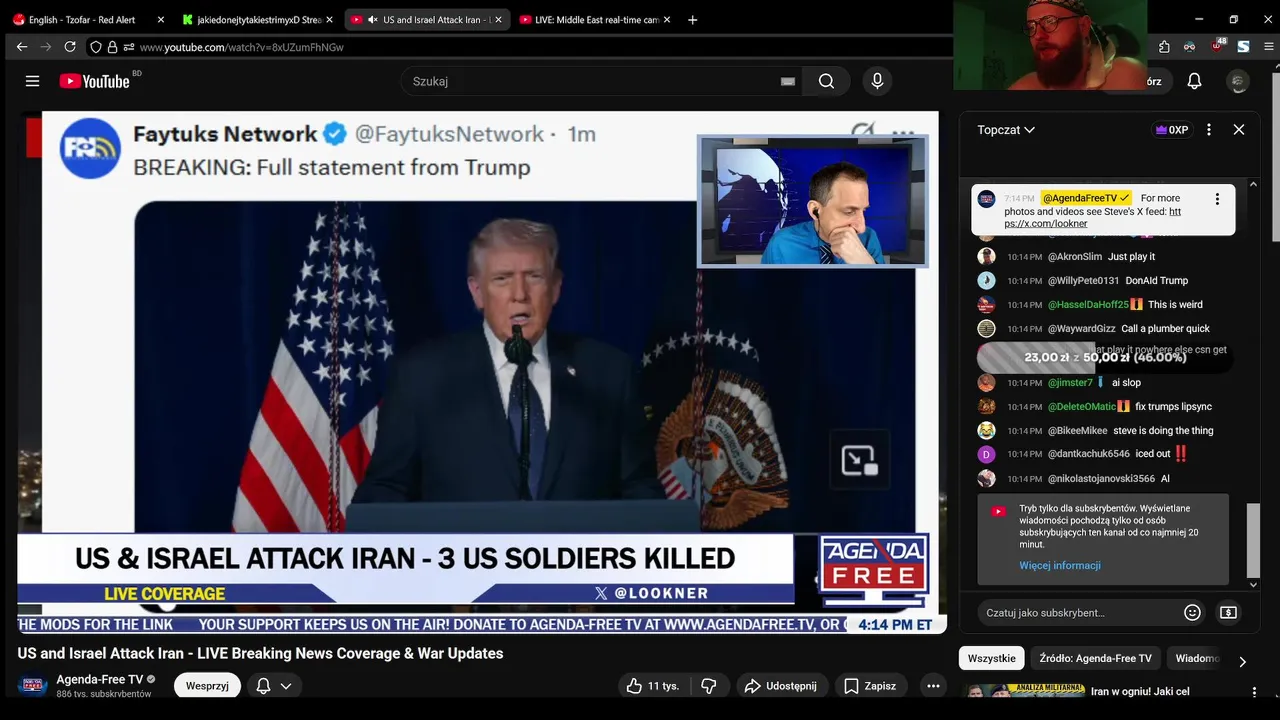Select the Wiadomości filter chip
The width and height of the screenshot is (1280, 720).
[x=1198, y=658]
